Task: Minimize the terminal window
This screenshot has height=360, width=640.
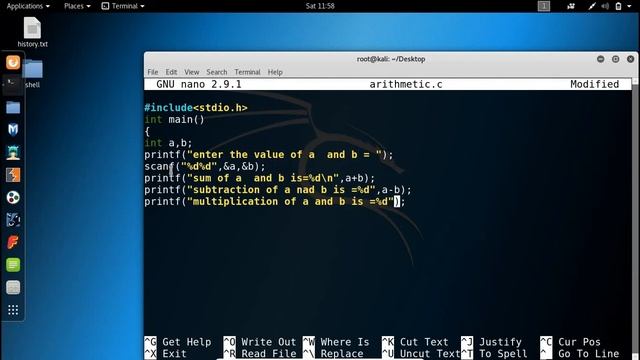Action: point(600,59)
